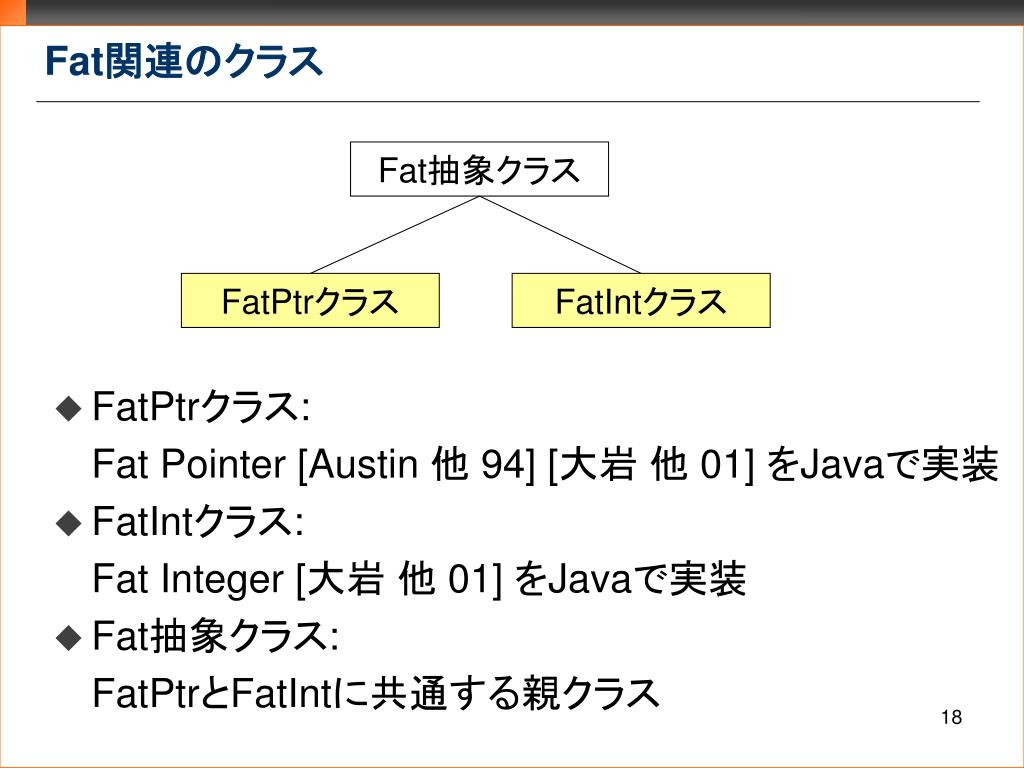Select the 'Fat抽象クラス' box in diagram
The width and height of the screenshot is (1024, 768).
(479, 169)
